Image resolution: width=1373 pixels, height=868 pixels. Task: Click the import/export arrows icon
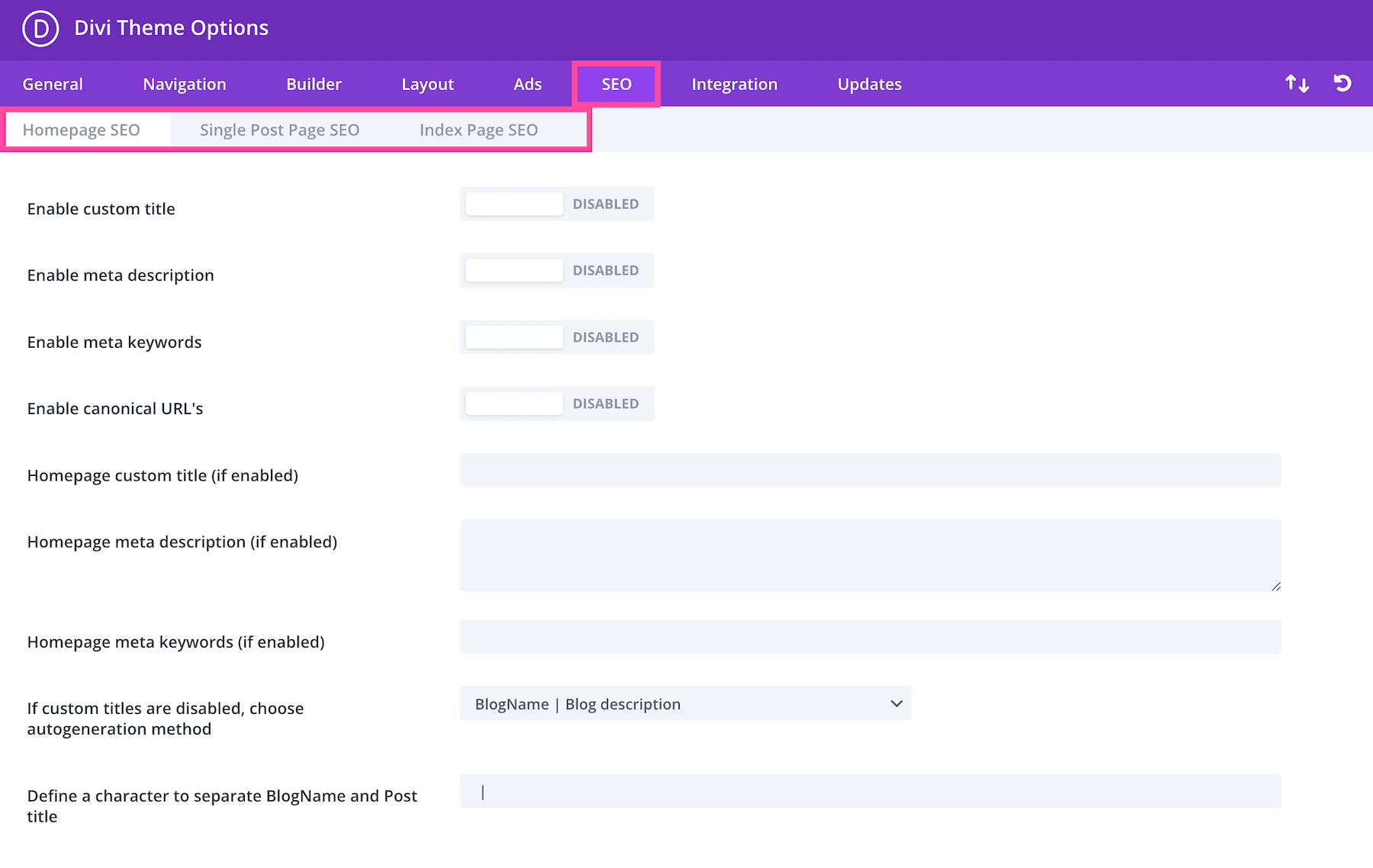click(x=1297, y=83)
